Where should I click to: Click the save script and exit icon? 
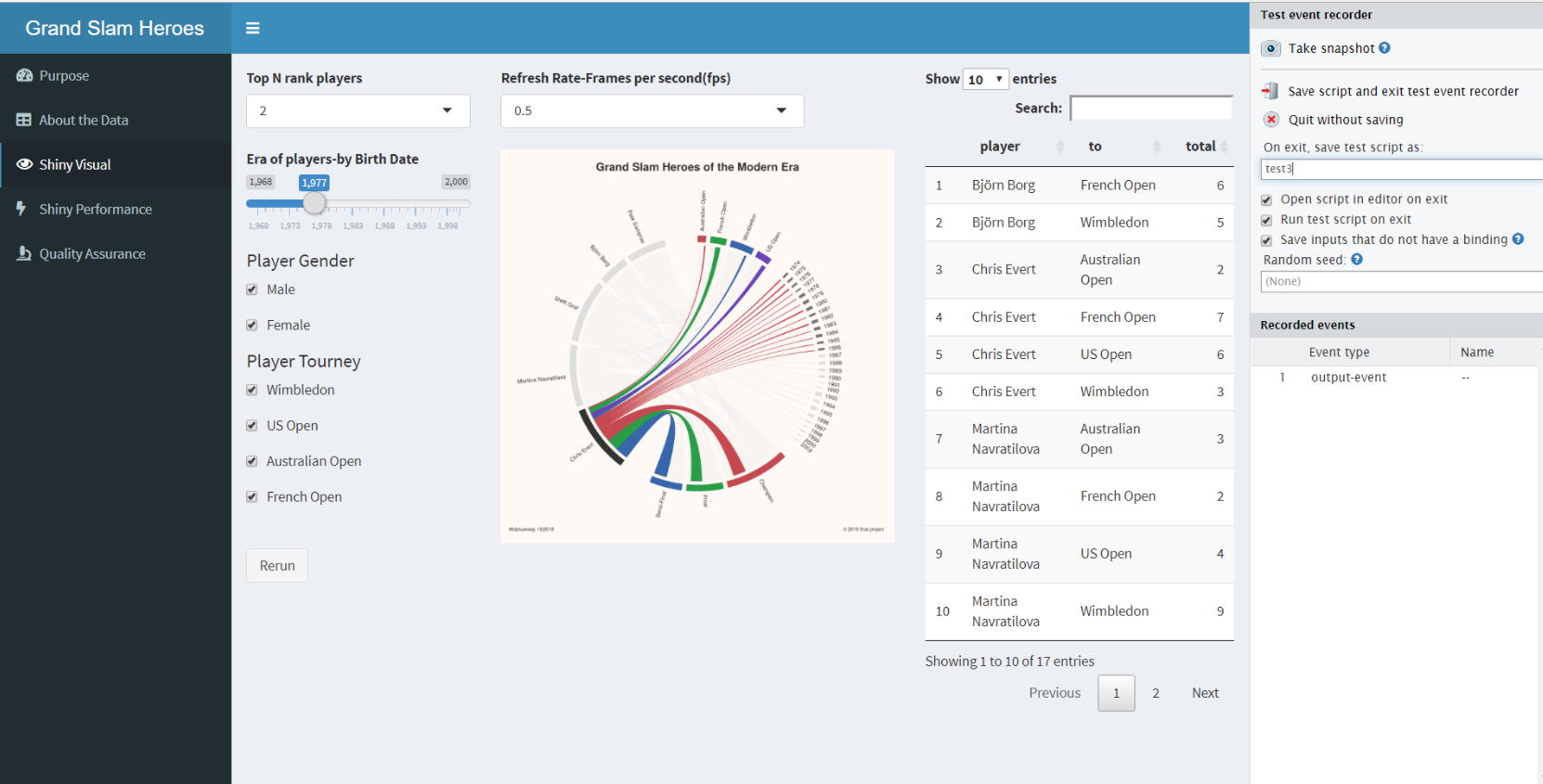[1271, 91]
